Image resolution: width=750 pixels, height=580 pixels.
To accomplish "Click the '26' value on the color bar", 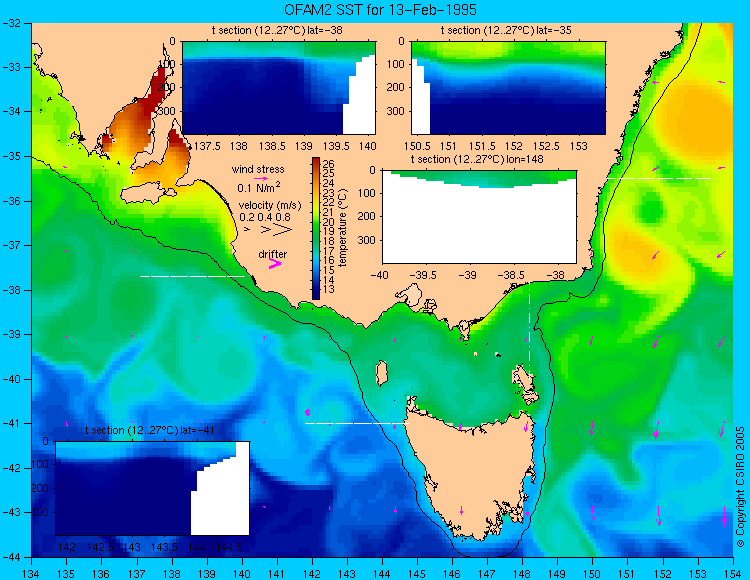I will click(x=328, y=164).
